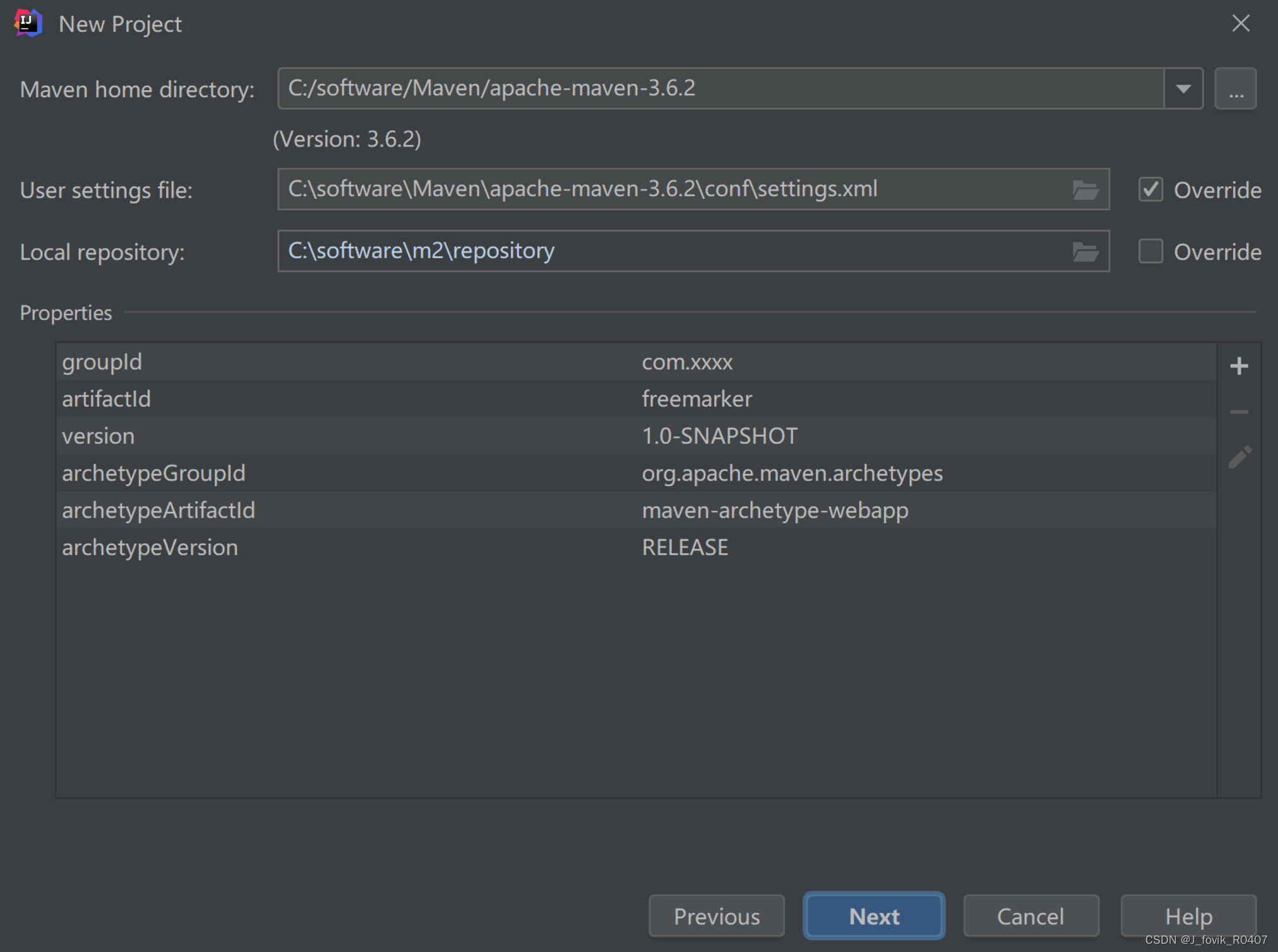
Task: Click the Next button
Action: pyautogui.click(x=874, y=916)
